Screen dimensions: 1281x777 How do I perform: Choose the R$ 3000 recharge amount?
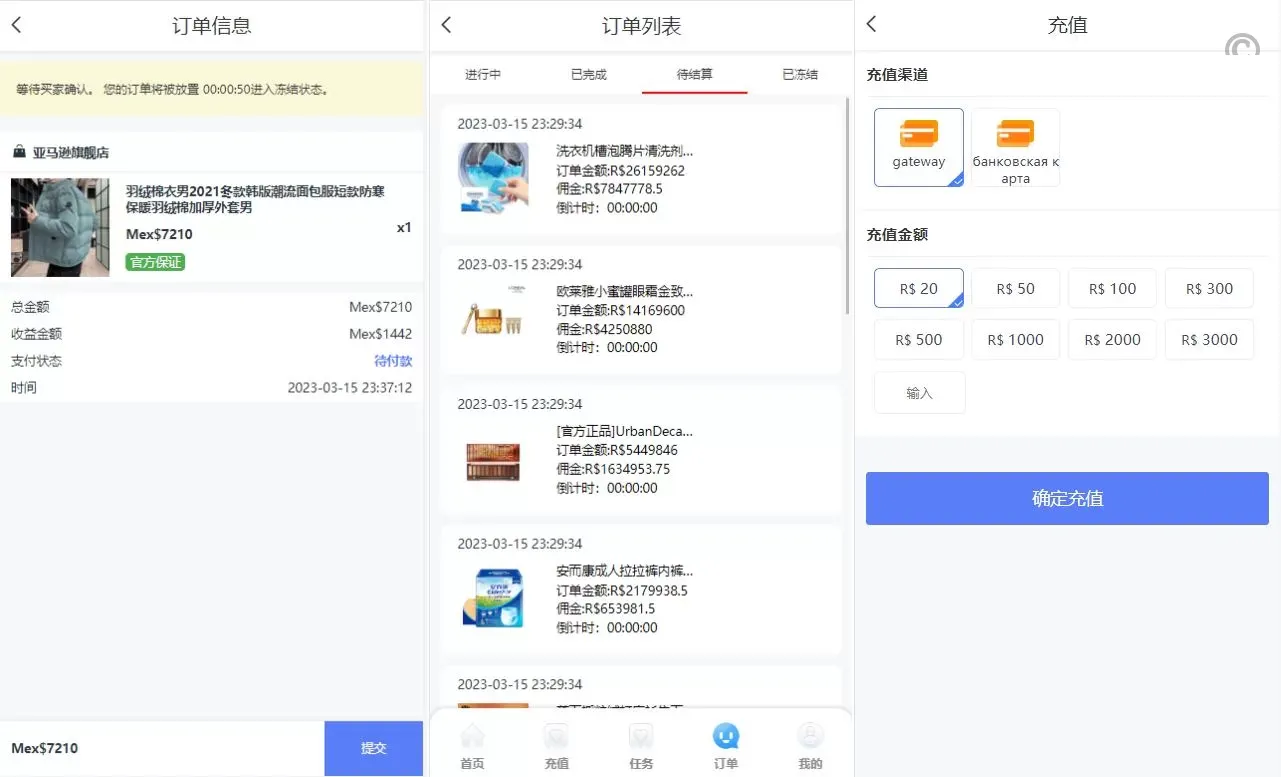tap(1209, 339)
